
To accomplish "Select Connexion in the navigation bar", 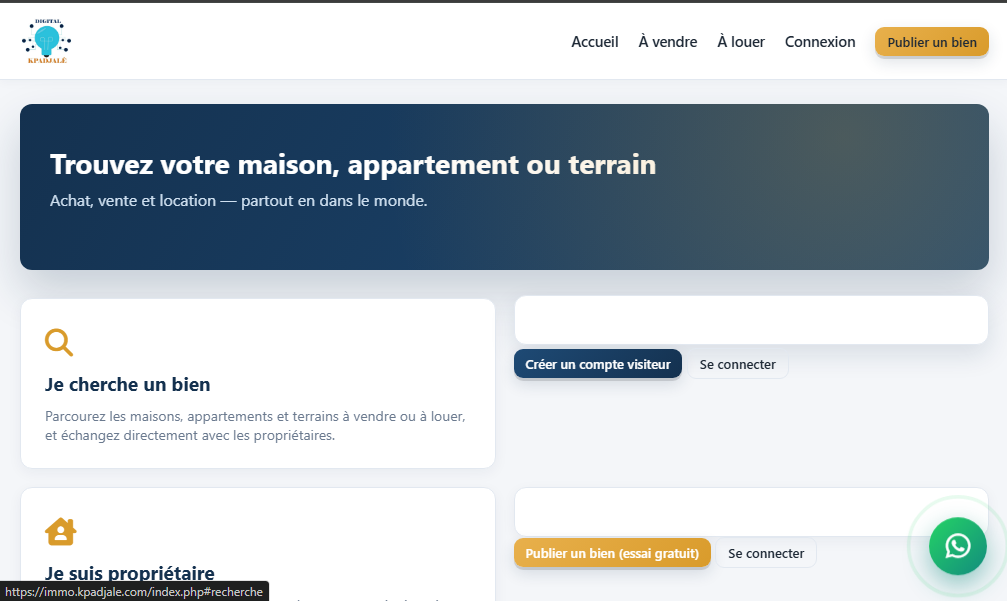I will 819,42.
